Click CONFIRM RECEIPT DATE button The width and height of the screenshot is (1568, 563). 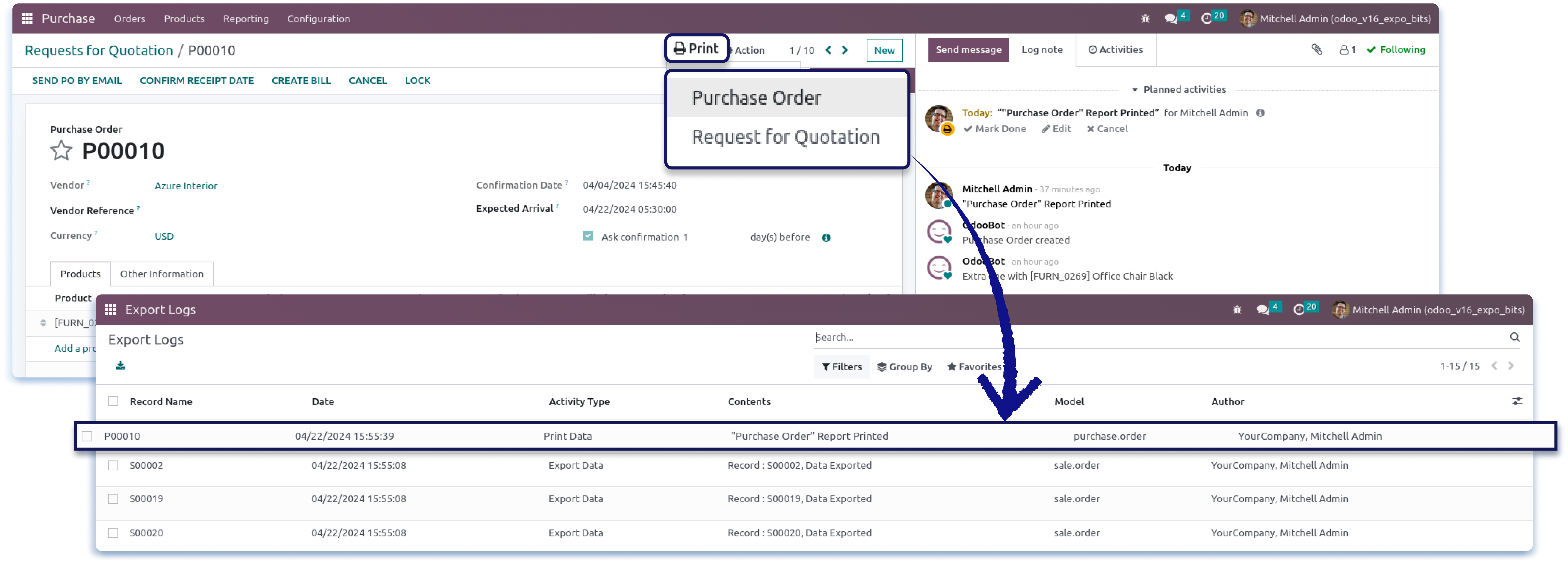pos(197,80)
